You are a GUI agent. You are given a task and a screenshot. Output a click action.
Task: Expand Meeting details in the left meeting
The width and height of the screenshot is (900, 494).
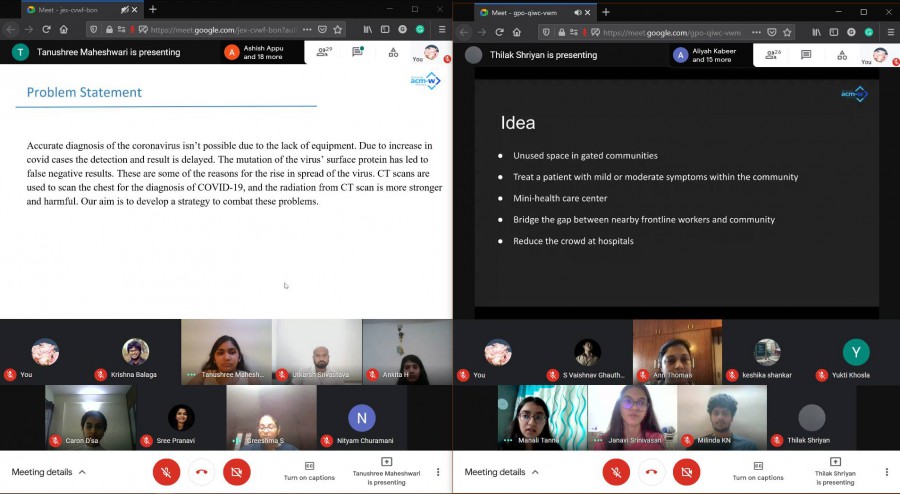tap(48, 472)
